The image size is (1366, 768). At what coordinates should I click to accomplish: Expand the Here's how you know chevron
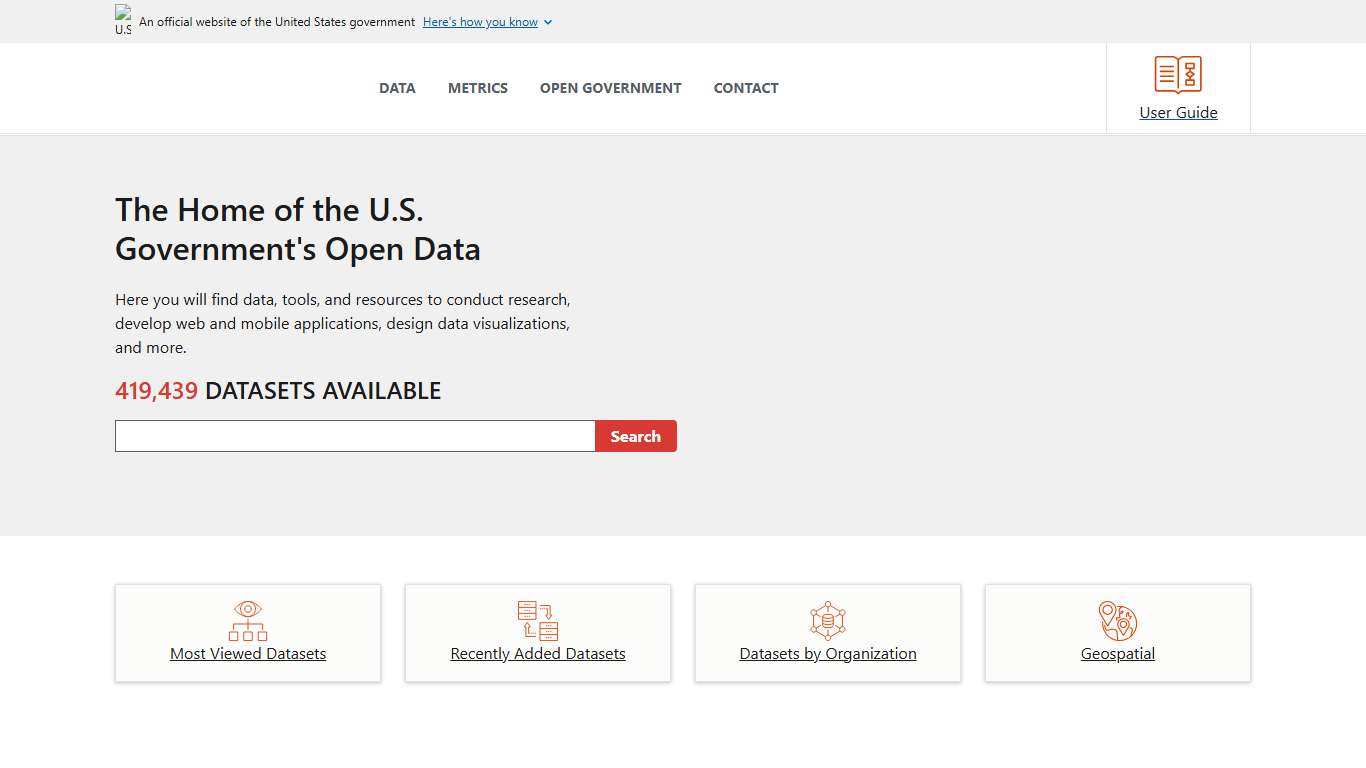(548, 22)
